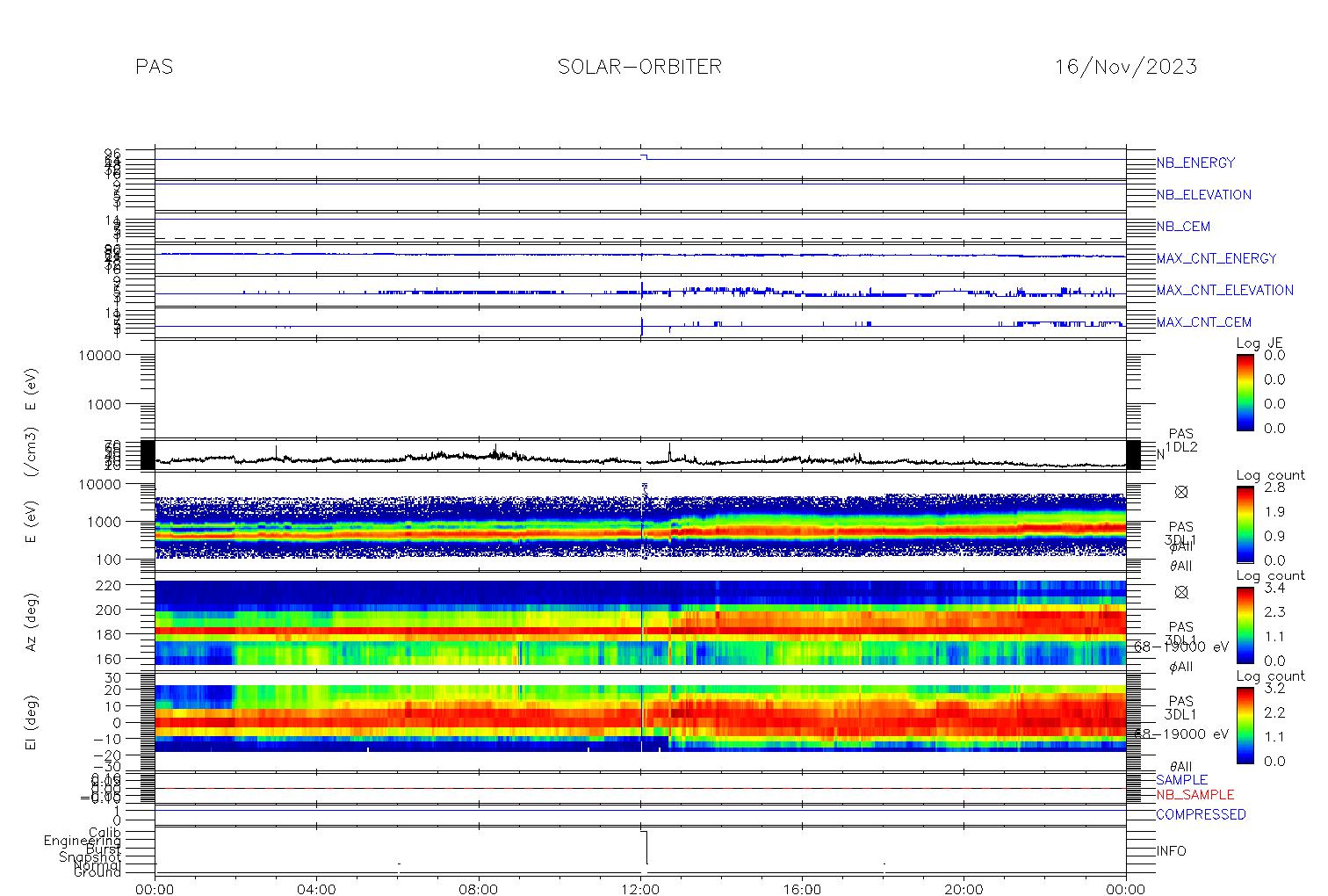The height and width of the screenshot is (896, 1328).
Task: Select the MAX_CNT_CEM label
Action: (x=1203, y=322)
